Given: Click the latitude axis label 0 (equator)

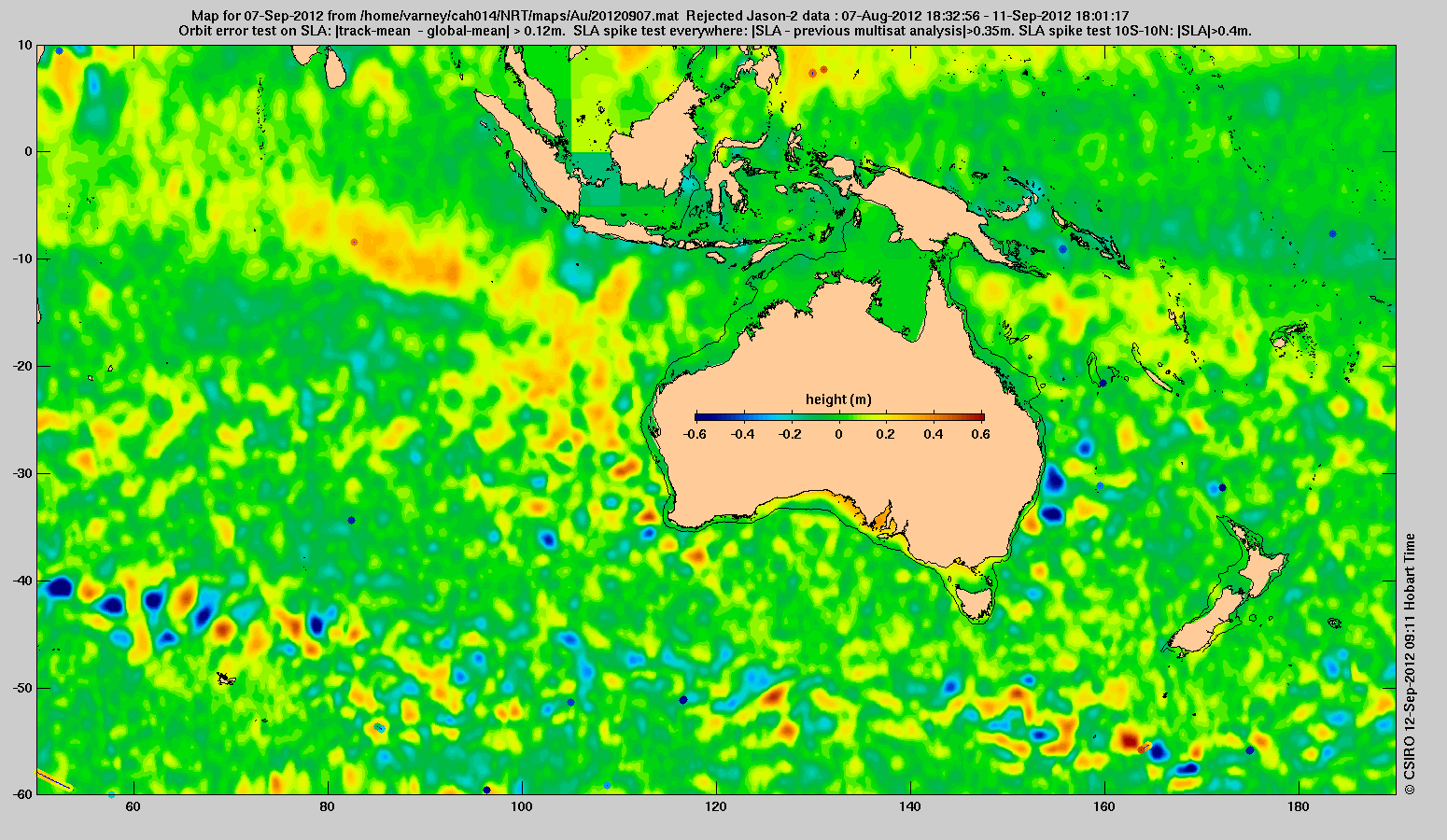Looking at the screenshot, I should point(28,151).
